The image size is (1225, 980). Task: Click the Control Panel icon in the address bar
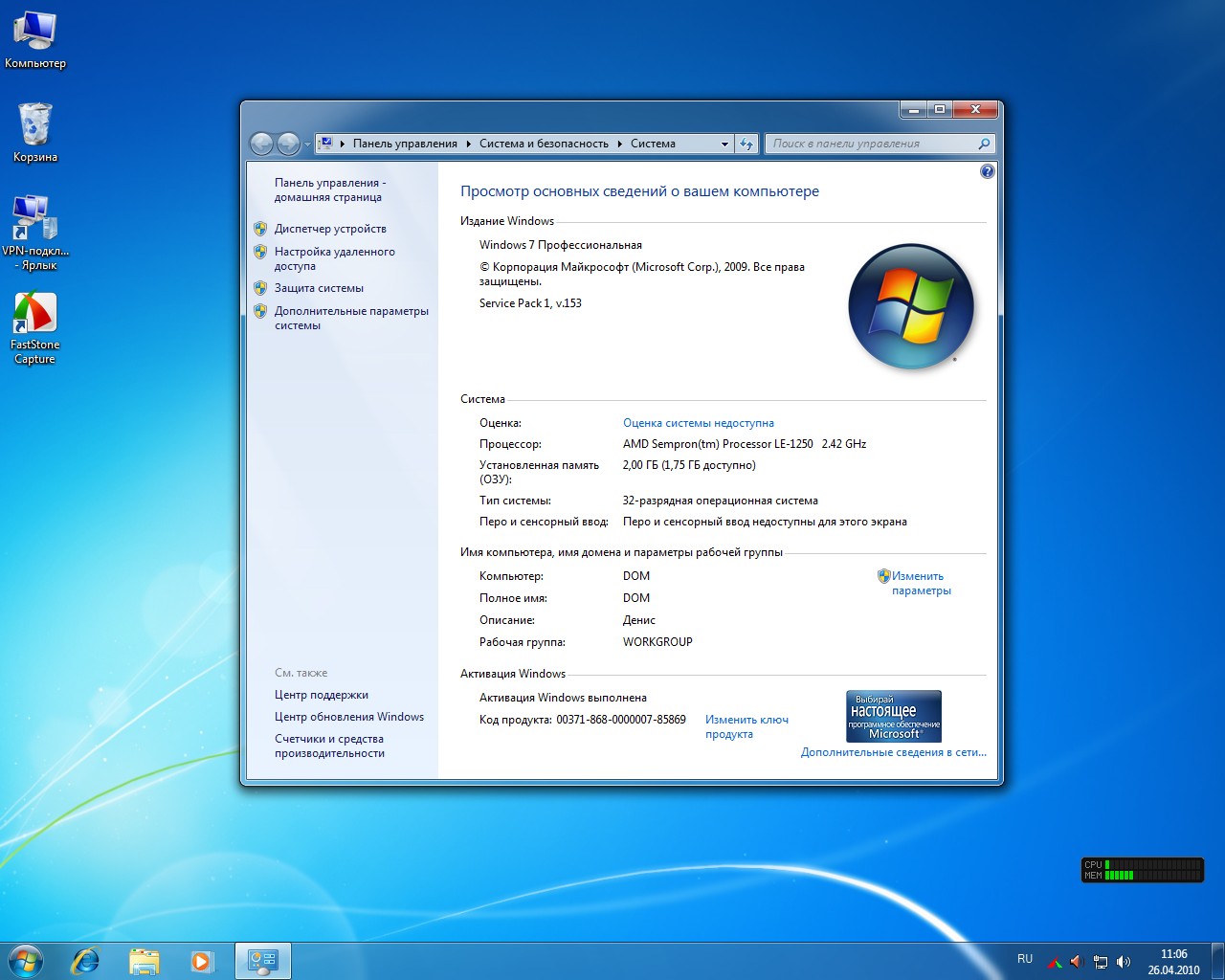(326, 144)
